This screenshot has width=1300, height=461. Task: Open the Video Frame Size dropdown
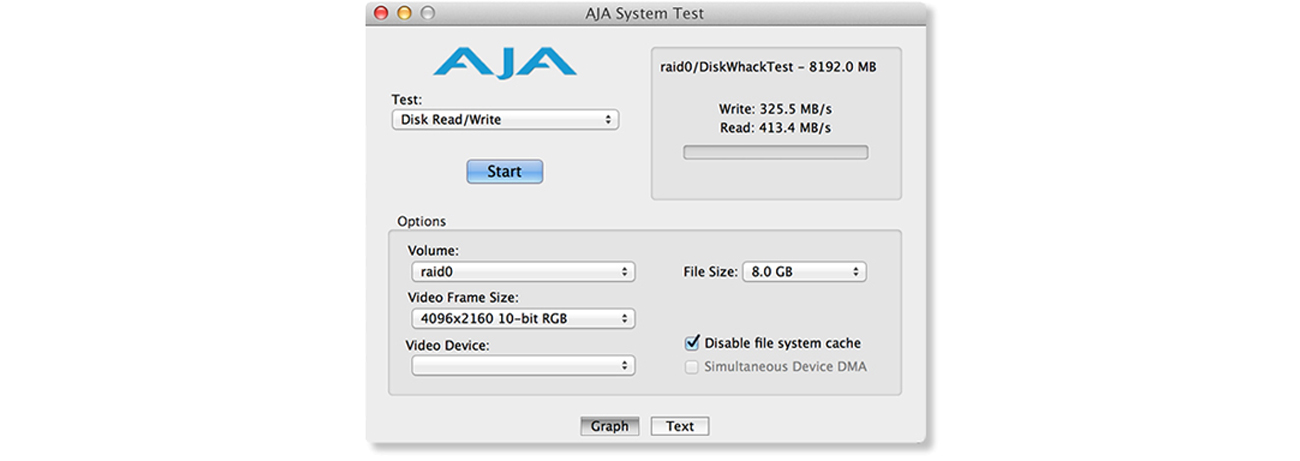point(523,319)
